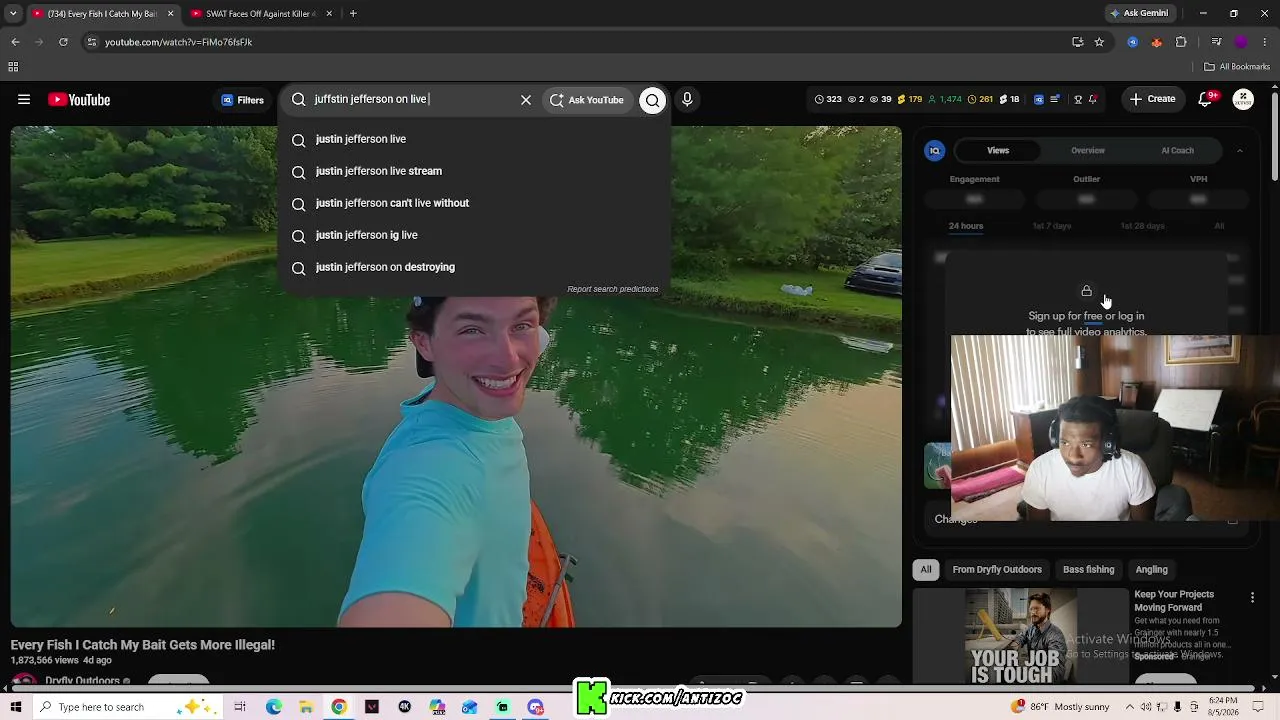Screen dimensions: 1280x720
Task: Select the 1st 28 days range
Action: click(x=1142, y=226)
